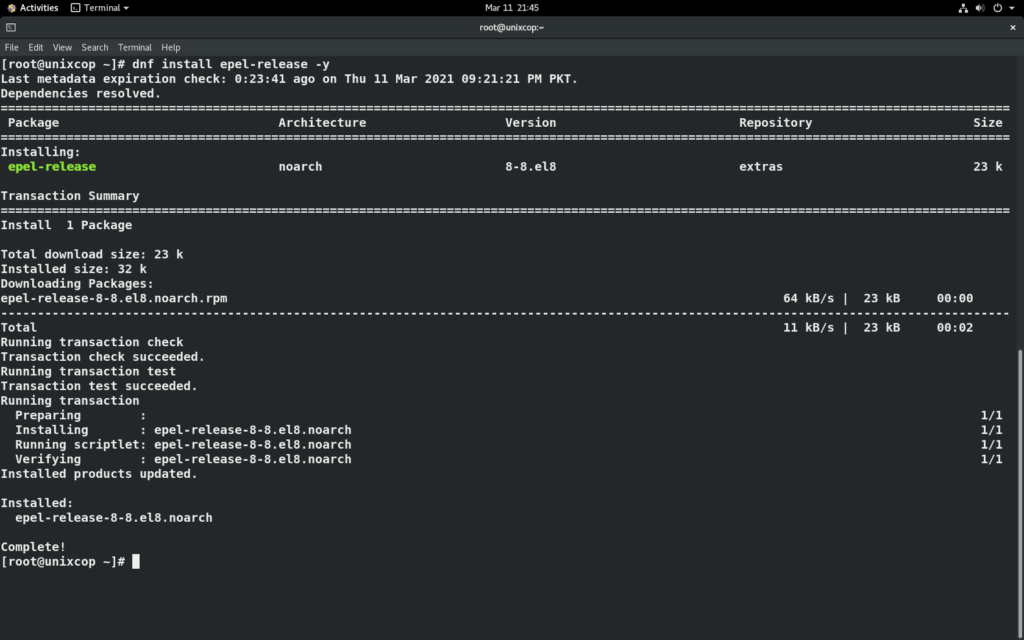1024x640 pixels.
Task: Click the 'Complete!' message
Action: 33,547
